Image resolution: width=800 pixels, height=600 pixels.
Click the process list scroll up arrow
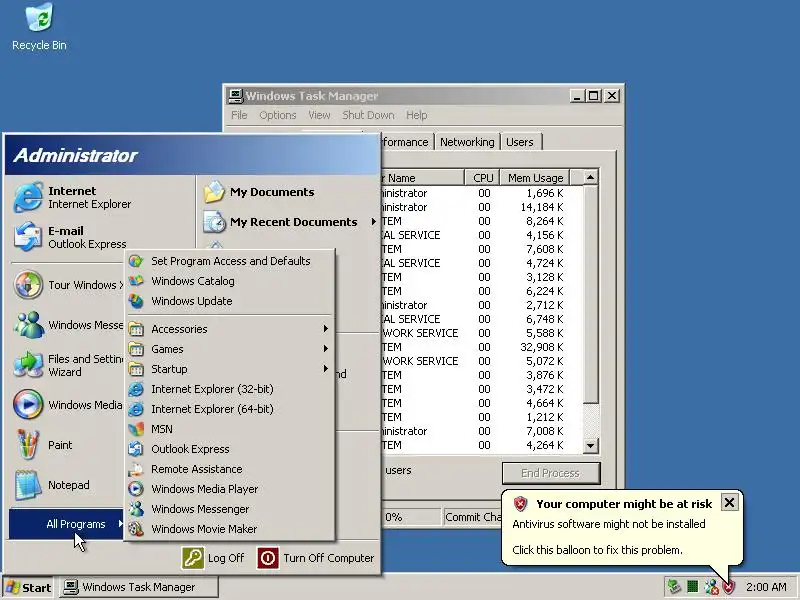[590, 178]
